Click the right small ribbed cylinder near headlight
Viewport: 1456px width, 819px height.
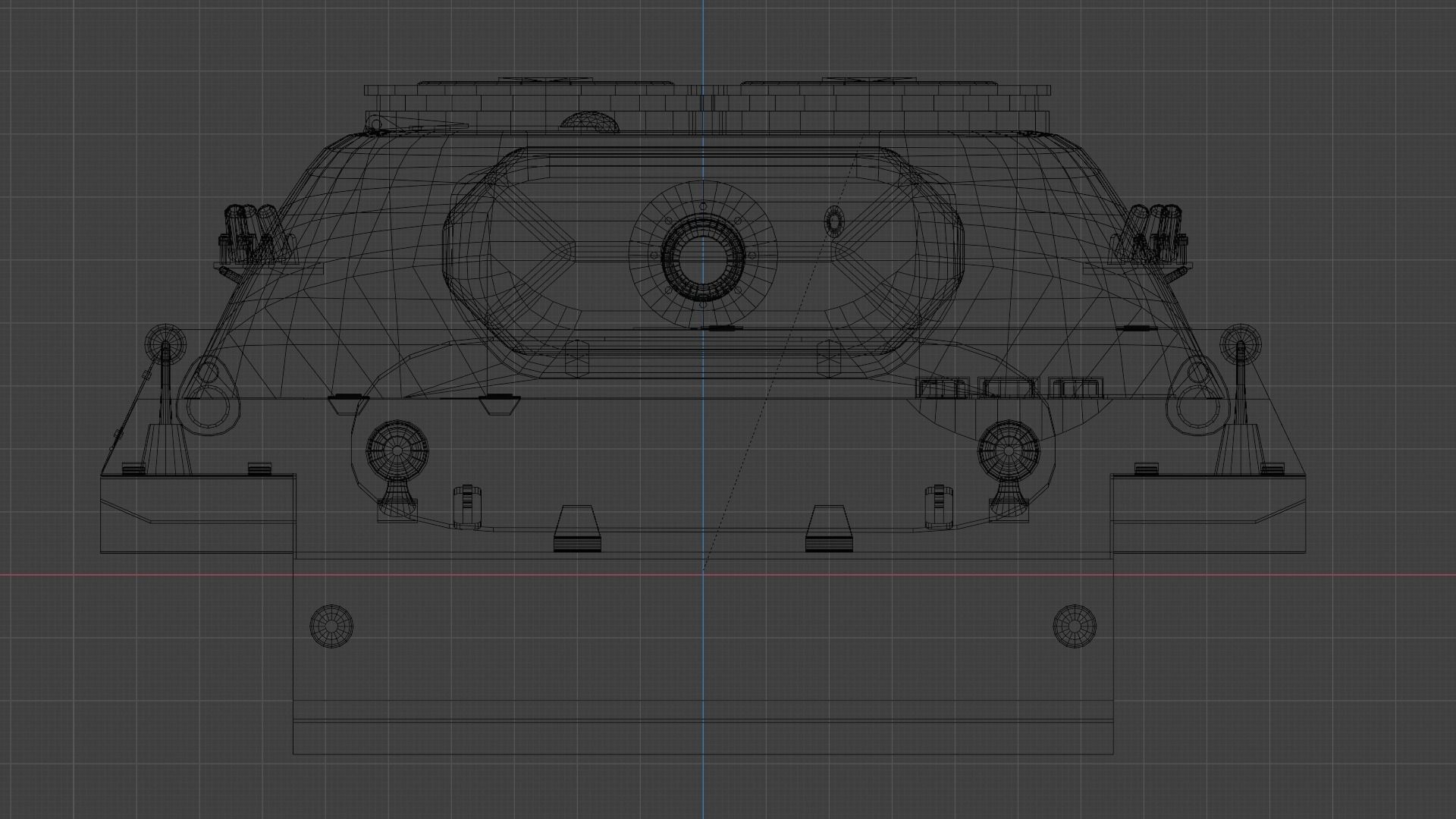pyautogui.click(x=939, y=505)
